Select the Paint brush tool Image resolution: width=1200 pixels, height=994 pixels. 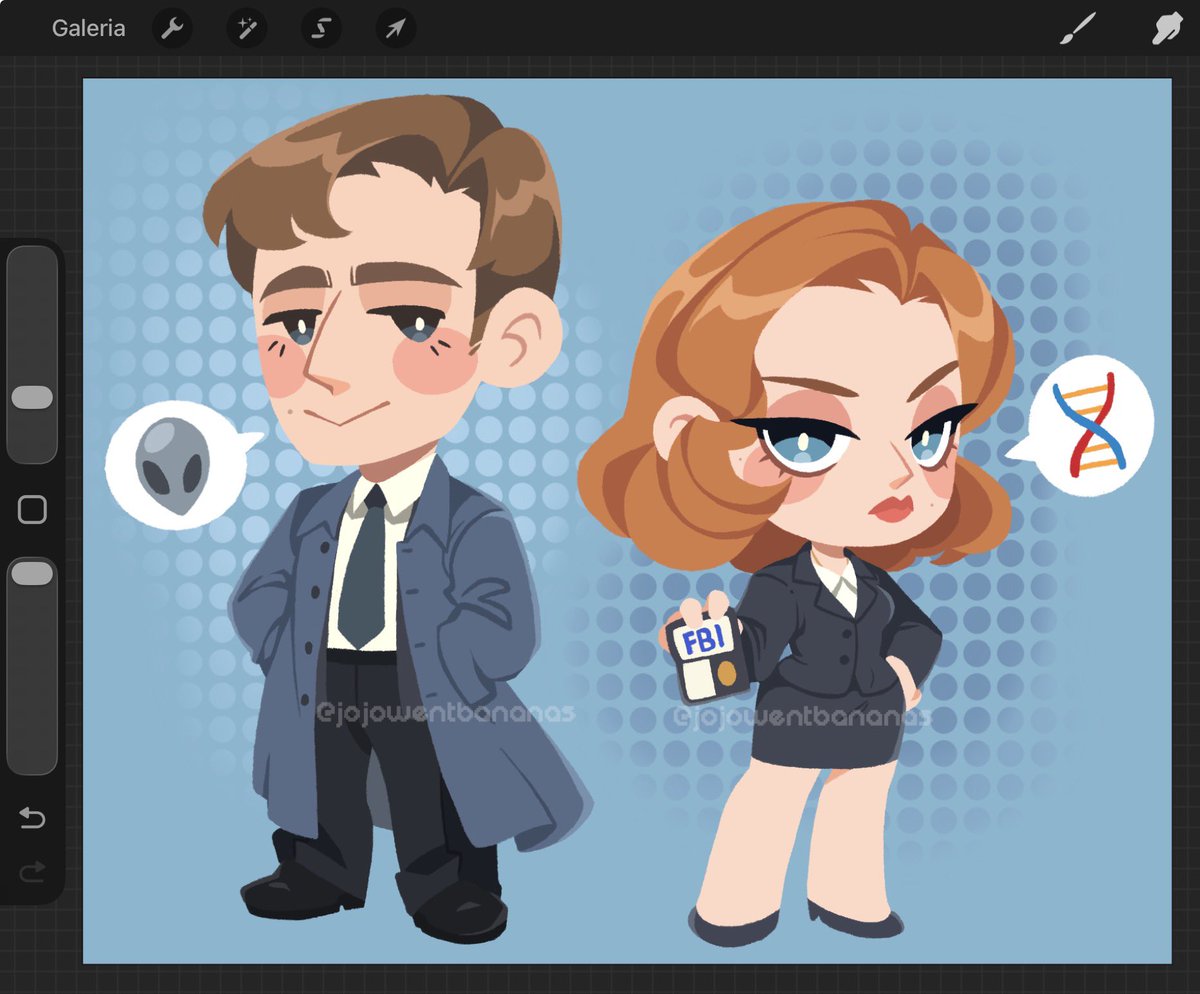tap(1078, 29)
